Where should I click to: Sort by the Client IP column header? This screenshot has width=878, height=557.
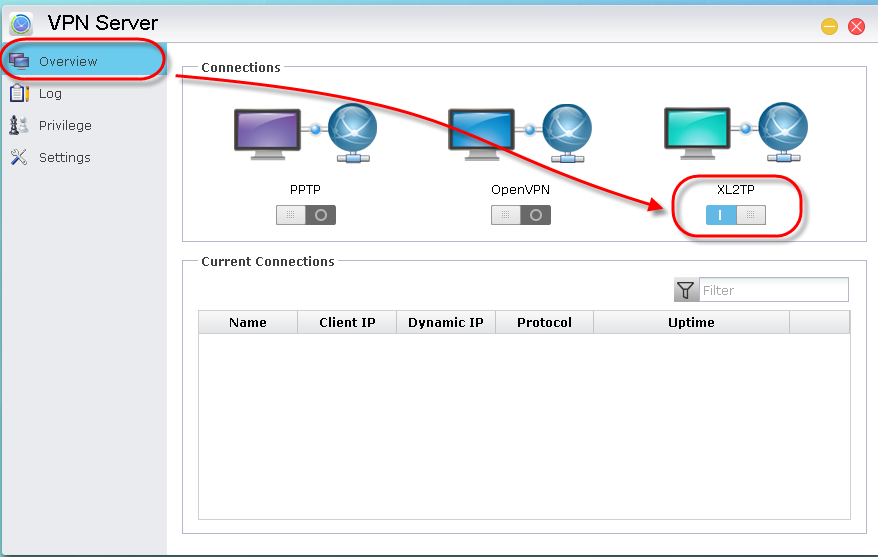[x=347, y=322]
